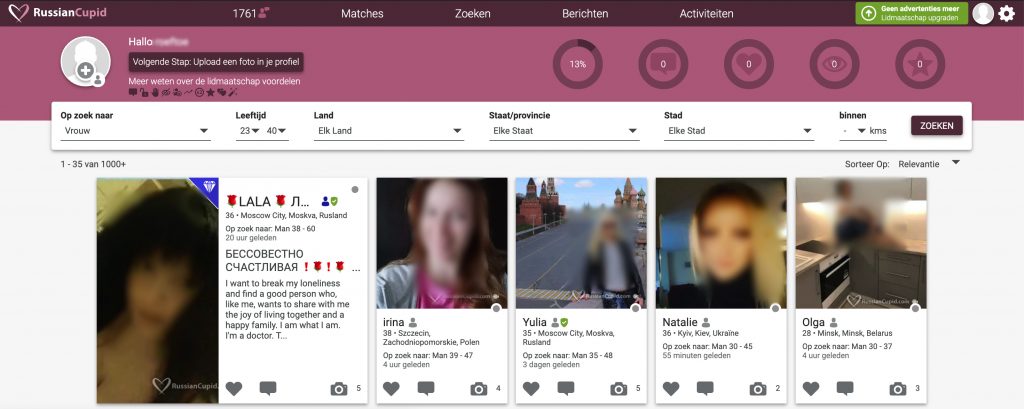The height and width of the screenshot is (409, 1024).
Task: Open the camera photos icon on Olga's card
Action: tap(898, 388)
